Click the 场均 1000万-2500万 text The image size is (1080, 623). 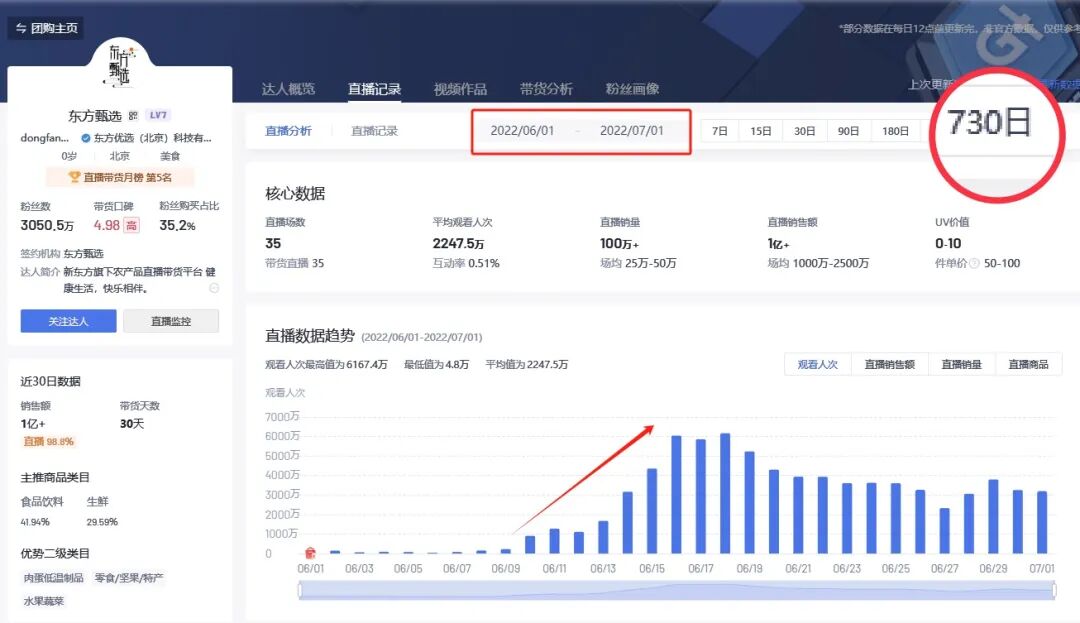pos(818,263)
